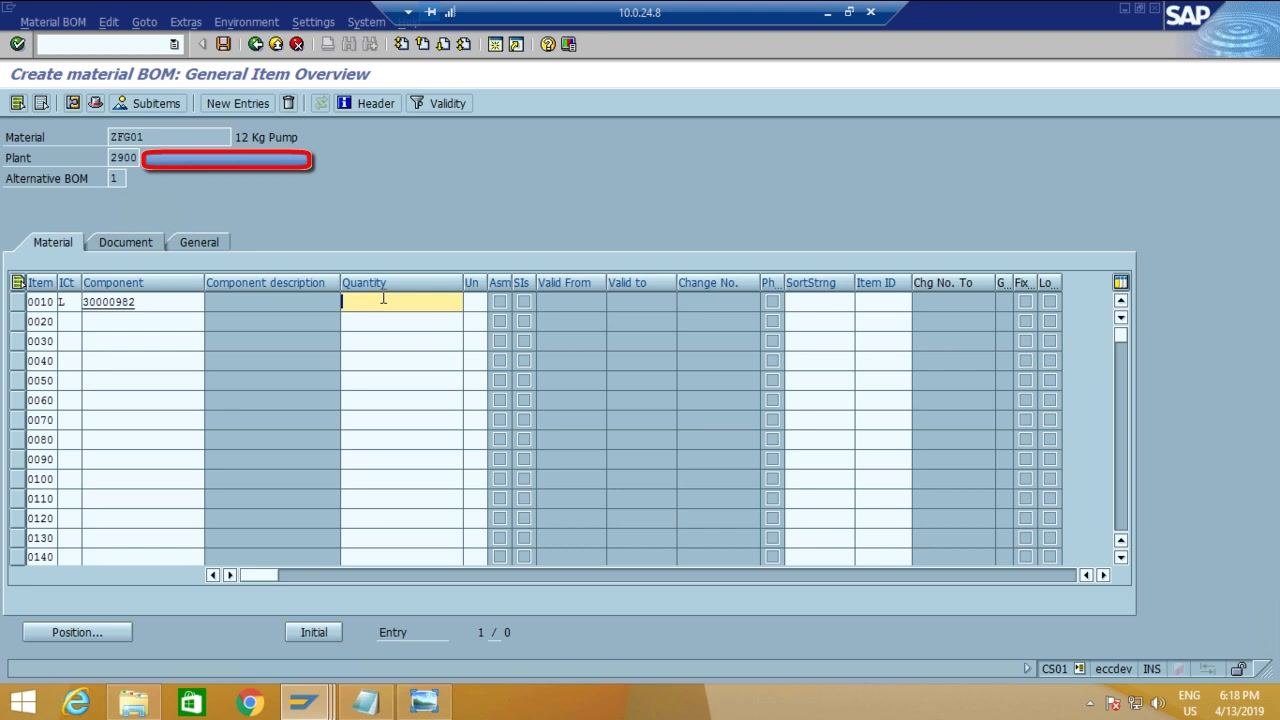Tick the Fix checkbox for item 0030

(1025, 341)
